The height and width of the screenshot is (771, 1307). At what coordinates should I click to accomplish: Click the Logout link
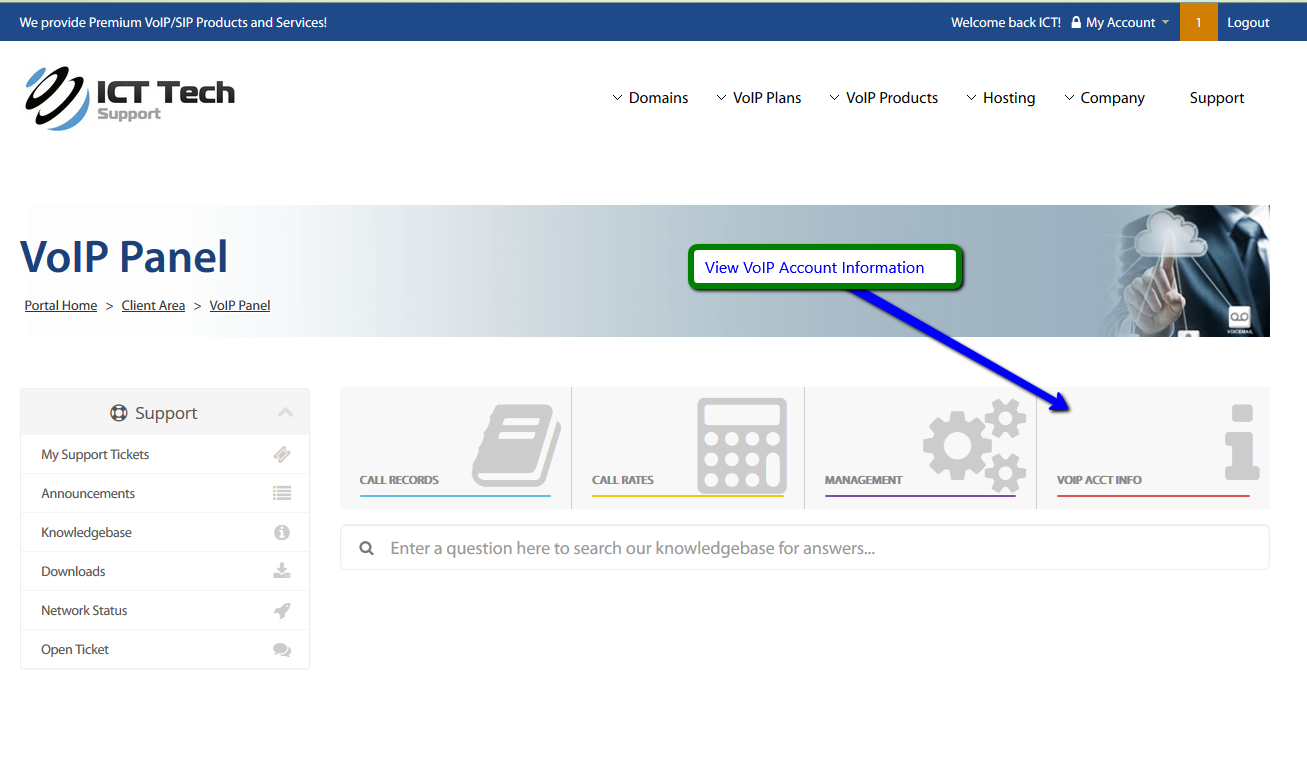pyautogui.click(x=1248, y=22)
